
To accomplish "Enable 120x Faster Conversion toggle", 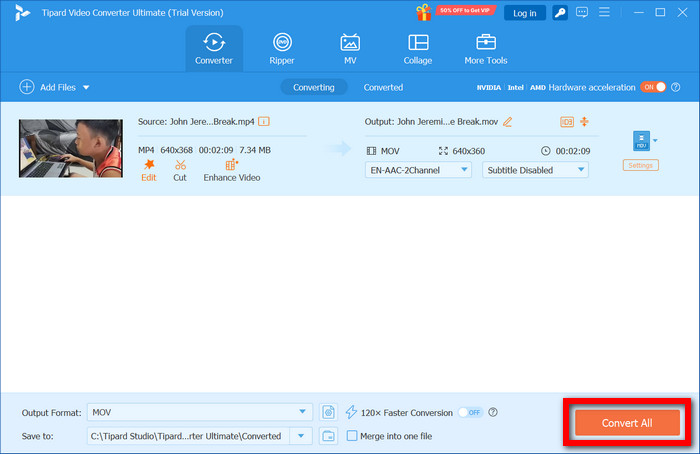I will [x=471, y=412].
